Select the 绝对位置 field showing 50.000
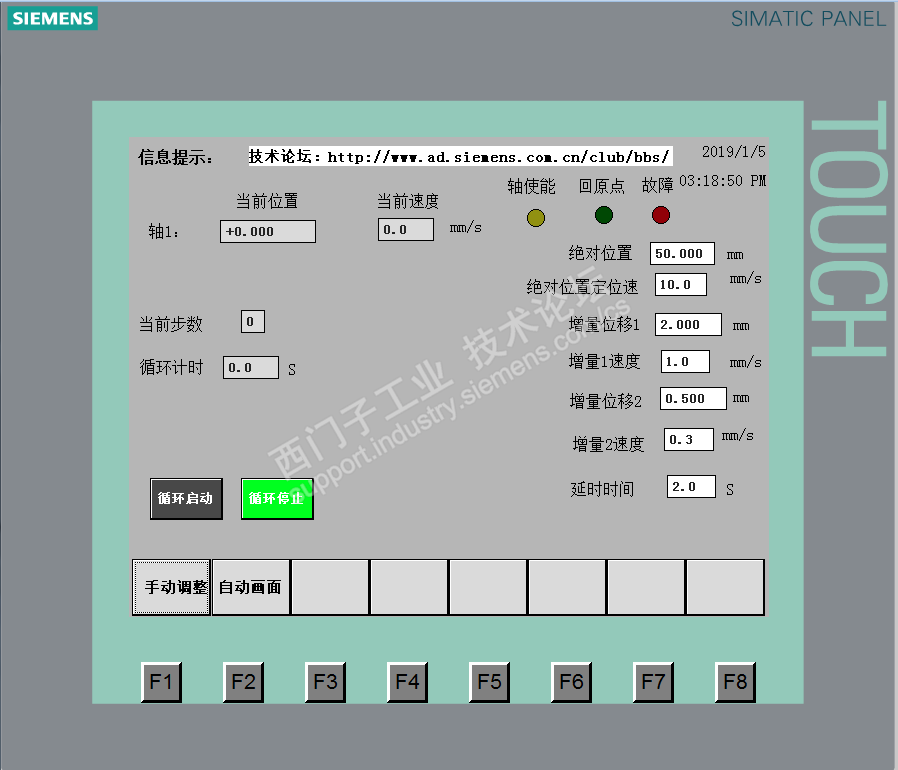Viewport: 898px width, 770px height. click(682, 253)
